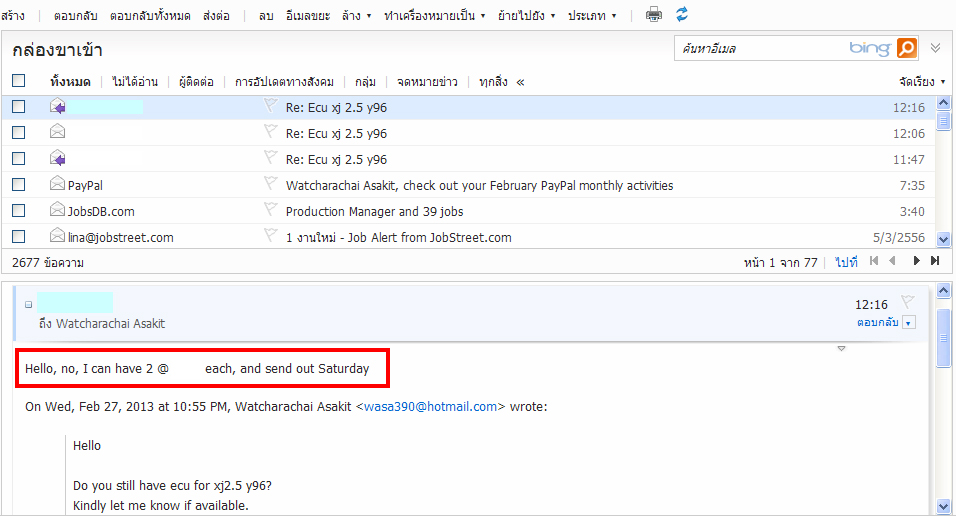The width and height of the screenshot is (971, 516).
Task: Click ตอบกลับ link in the reading pane
Action: click(x=877, y=322)
